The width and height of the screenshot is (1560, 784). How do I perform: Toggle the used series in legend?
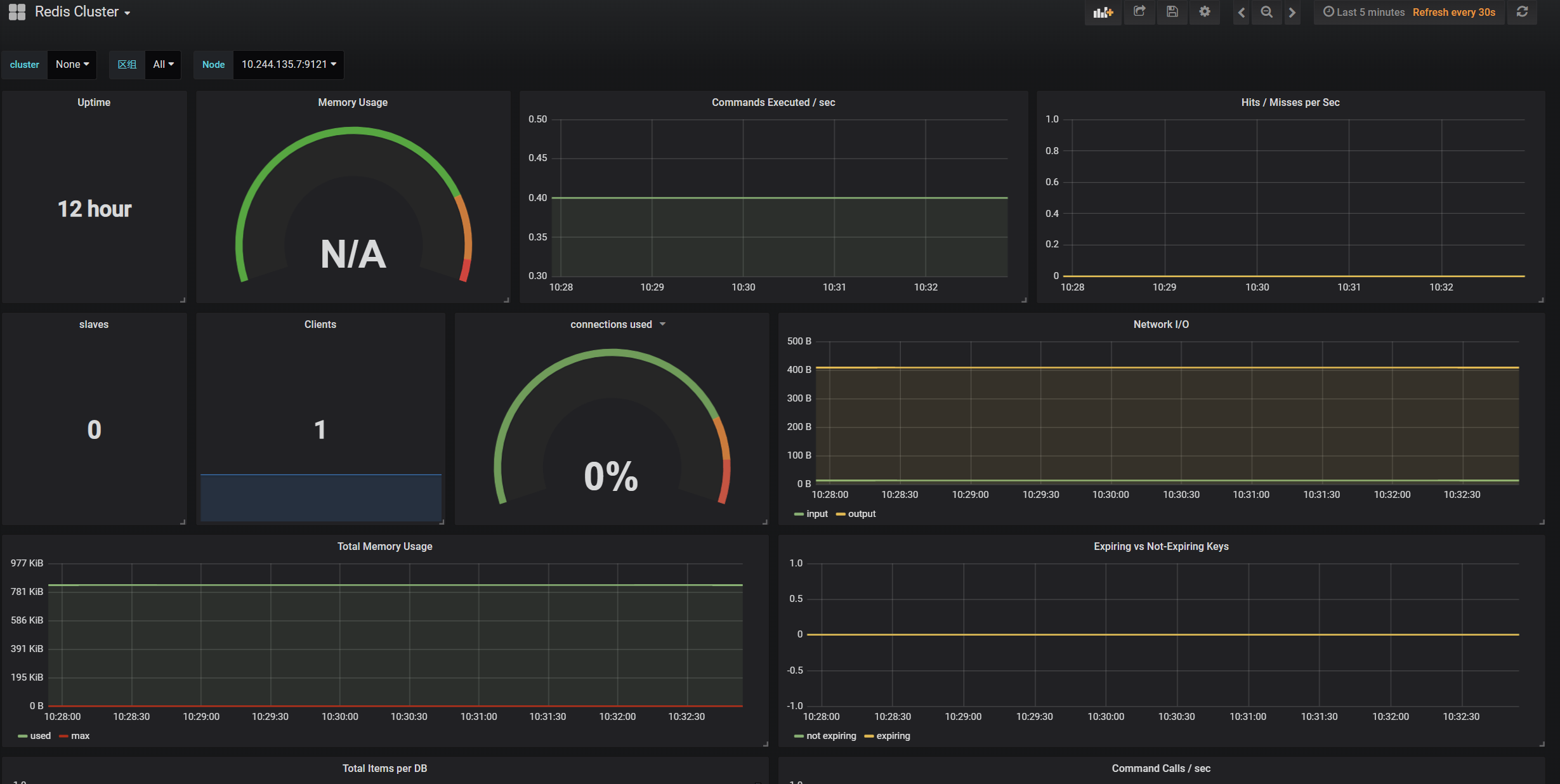41,736
